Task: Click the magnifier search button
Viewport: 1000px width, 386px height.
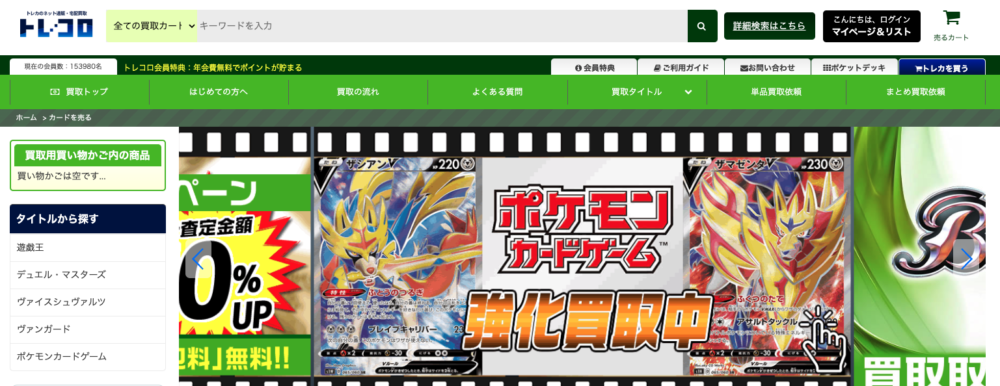Action: [702, 26]
